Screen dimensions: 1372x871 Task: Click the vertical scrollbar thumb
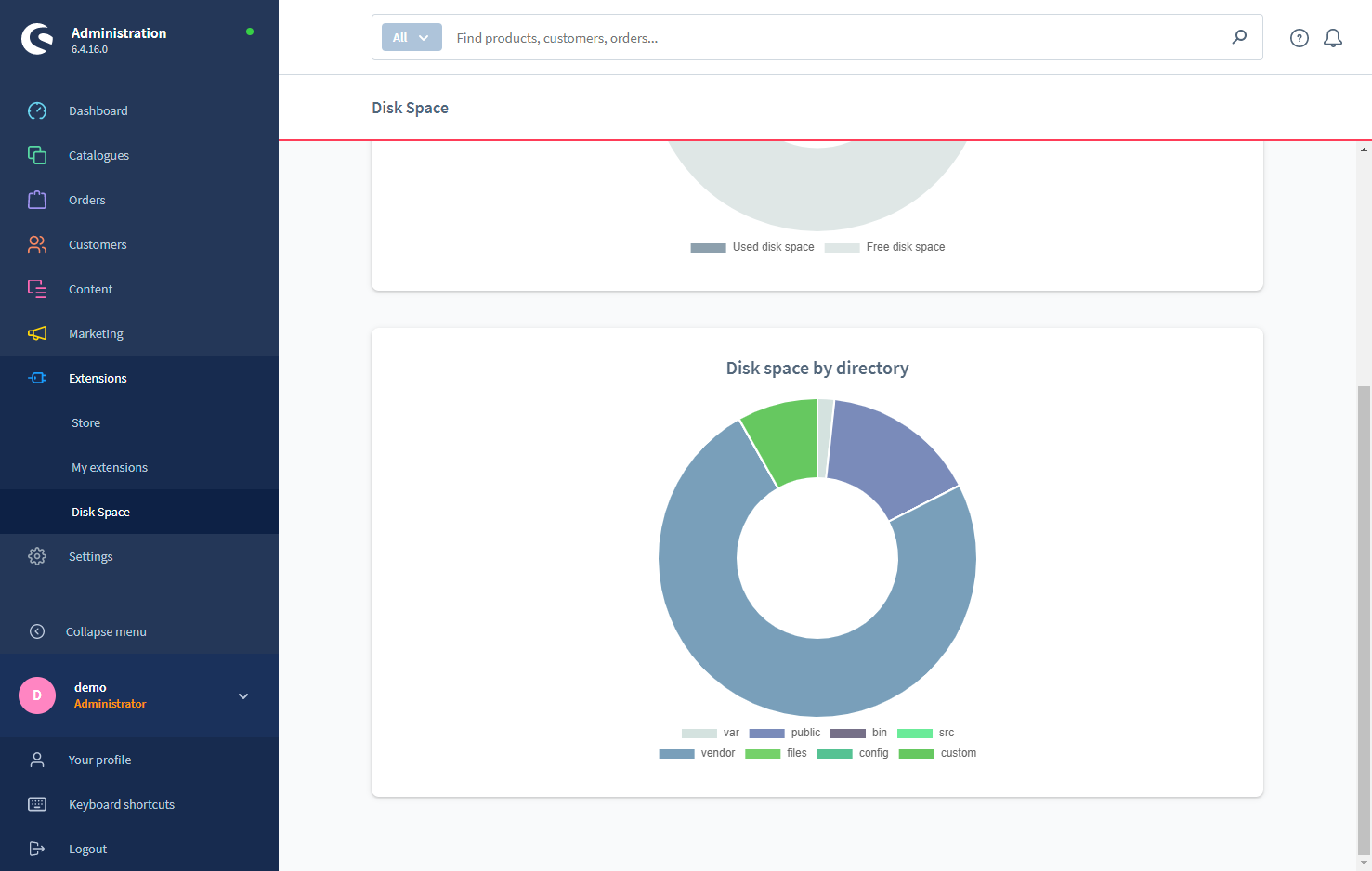[x=1364, y=620]
